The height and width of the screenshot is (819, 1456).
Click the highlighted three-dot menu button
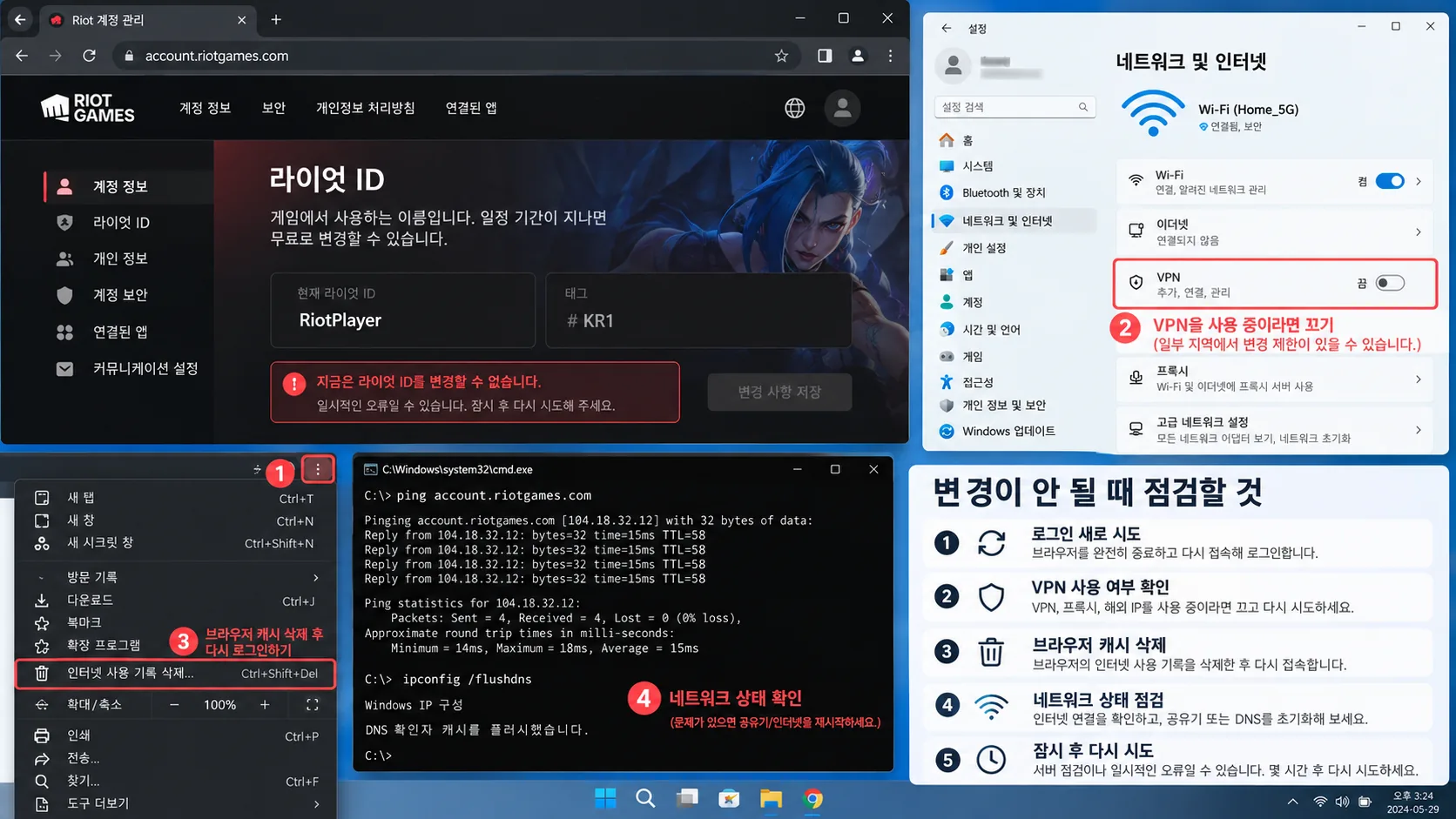point(318,470)
